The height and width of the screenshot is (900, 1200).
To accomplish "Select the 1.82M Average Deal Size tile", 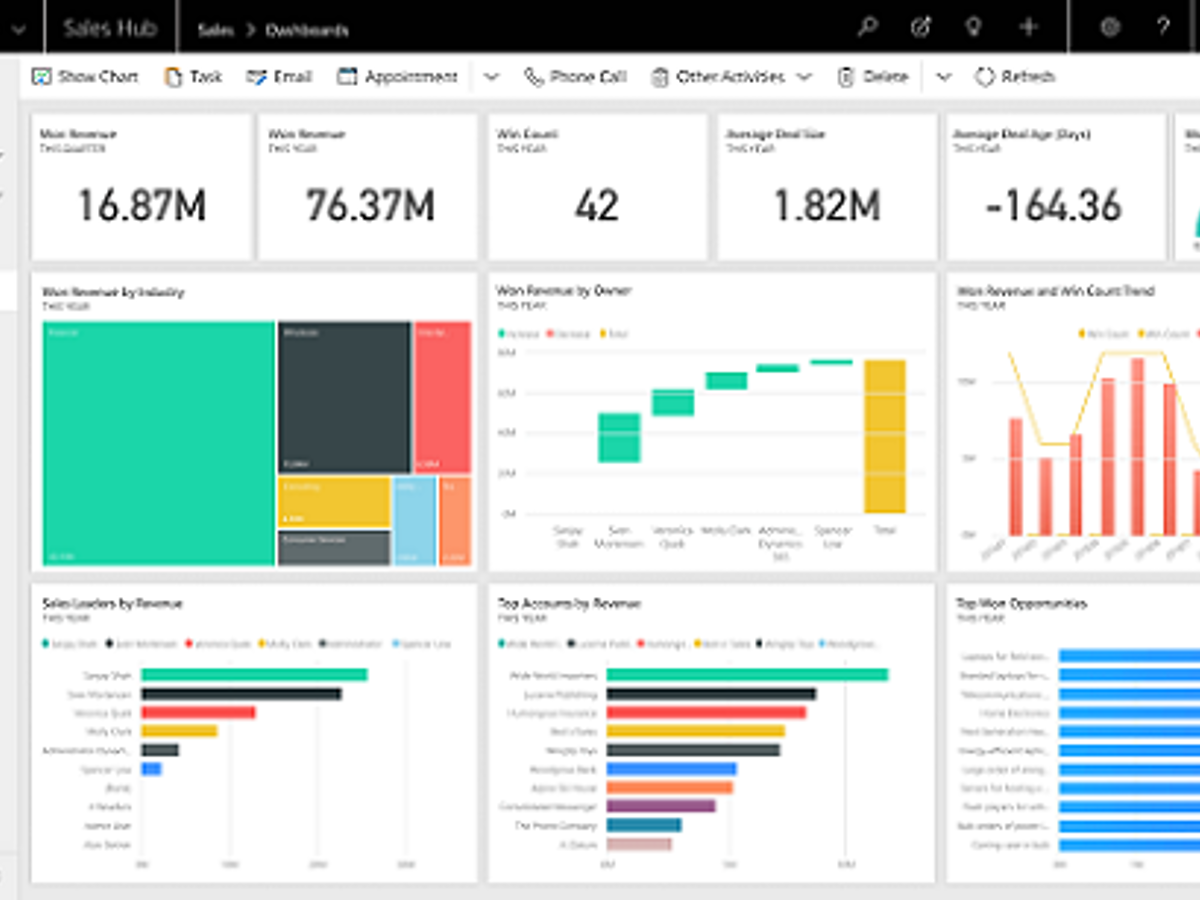I will pyautogui.click(x=827, y=187).
